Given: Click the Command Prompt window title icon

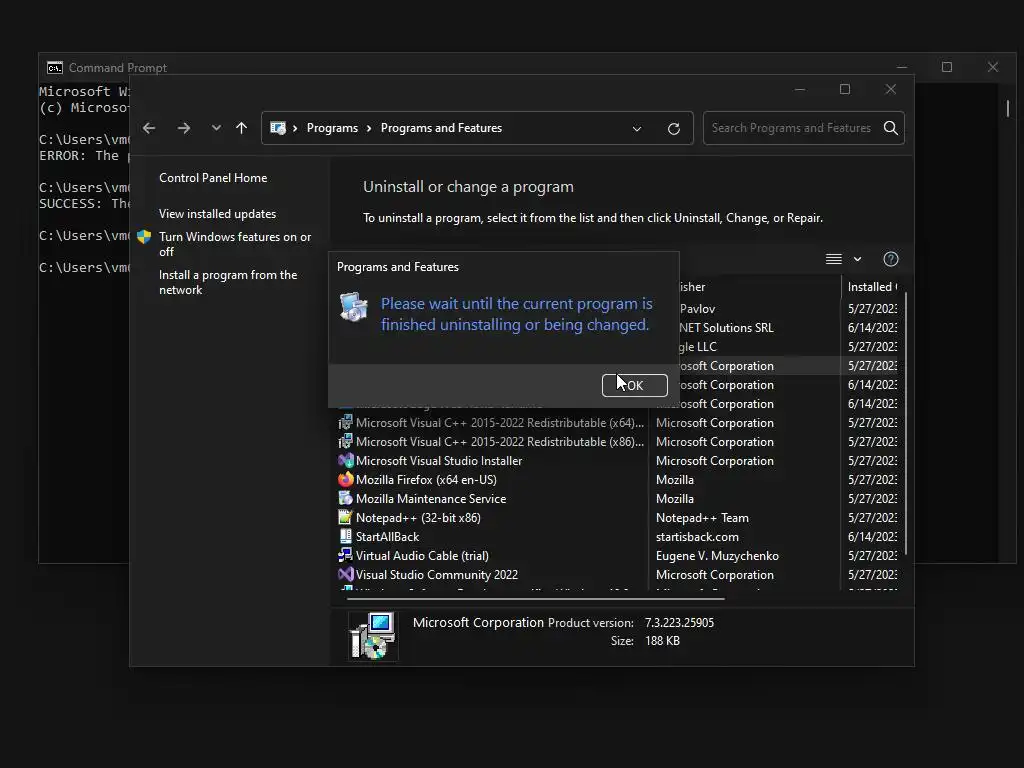Looking at the screenshot, I should (55, 67).
